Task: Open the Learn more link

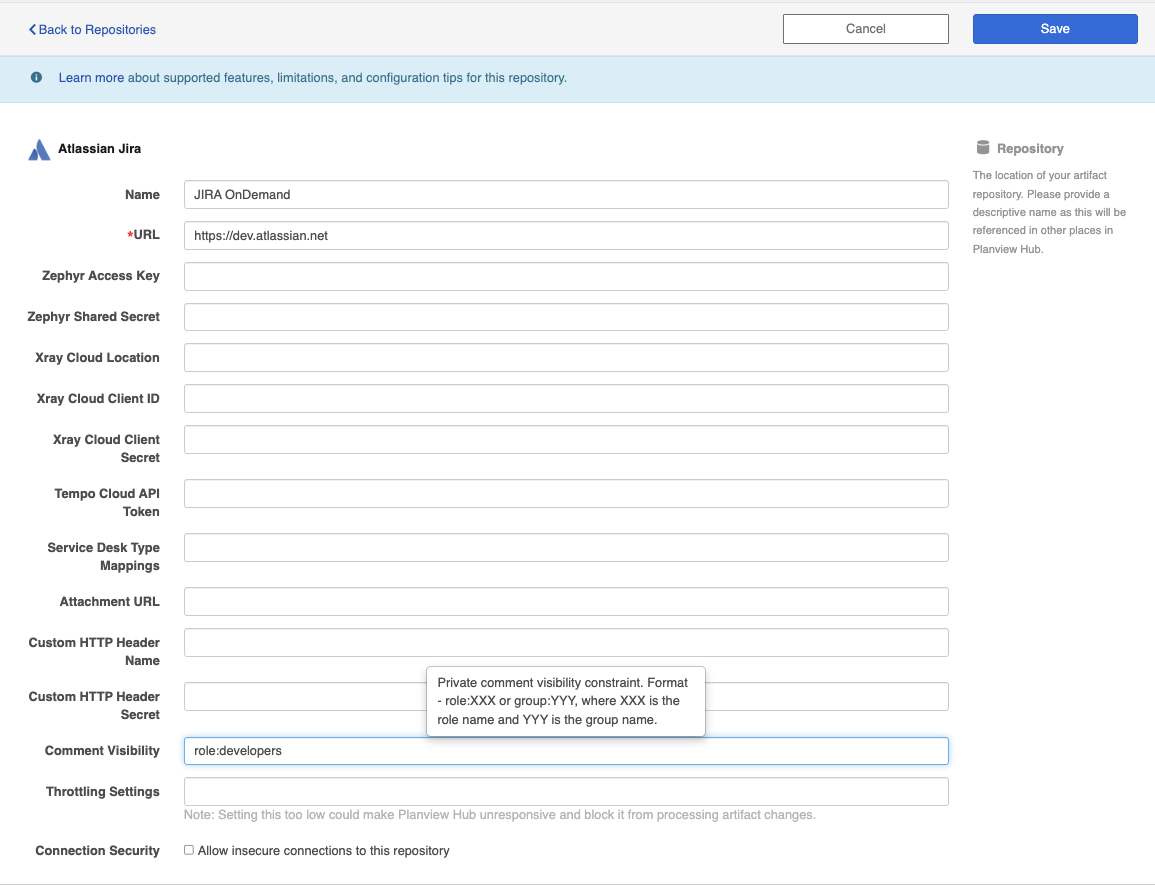Action: (91, 78)
